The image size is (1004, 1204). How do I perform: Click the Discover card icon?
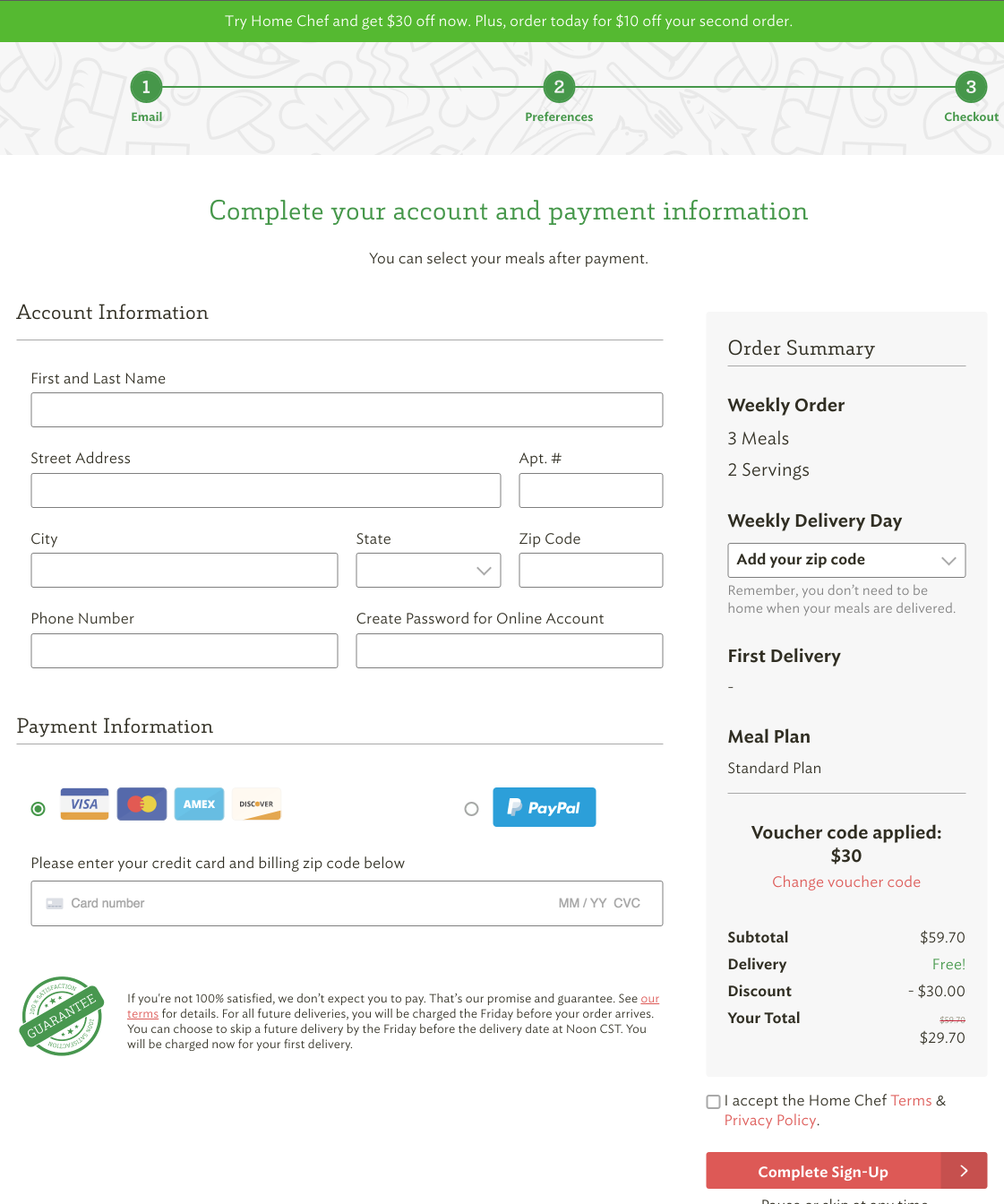pos(256,804)
